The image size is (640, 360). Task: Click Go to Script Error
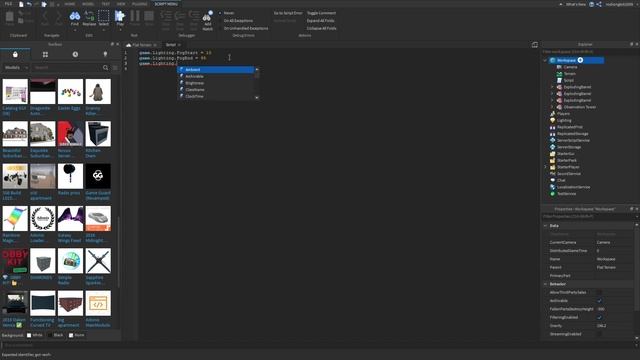click(288, 13)
